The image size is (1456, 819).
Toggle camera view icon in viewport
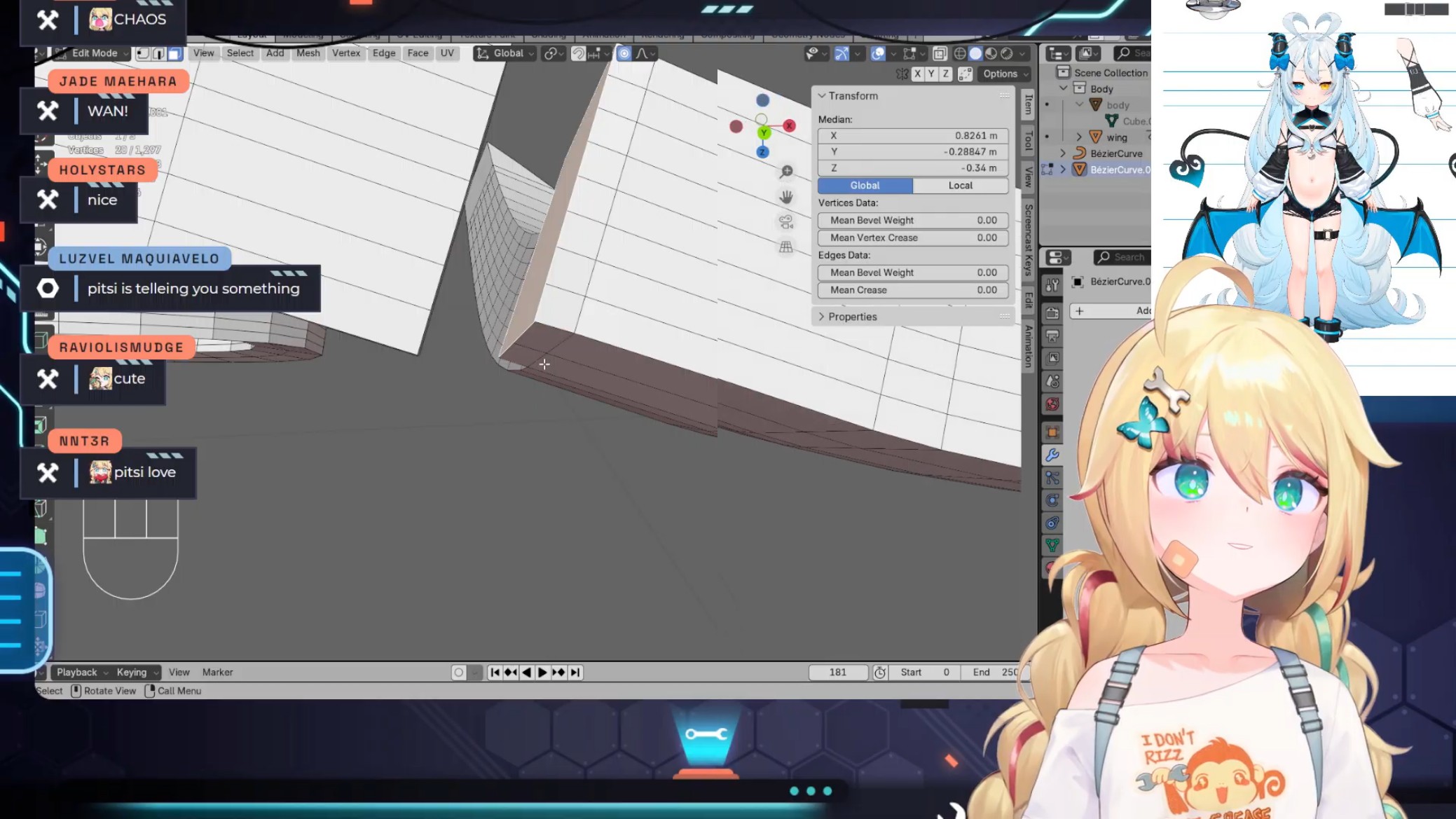coord(786,222)
